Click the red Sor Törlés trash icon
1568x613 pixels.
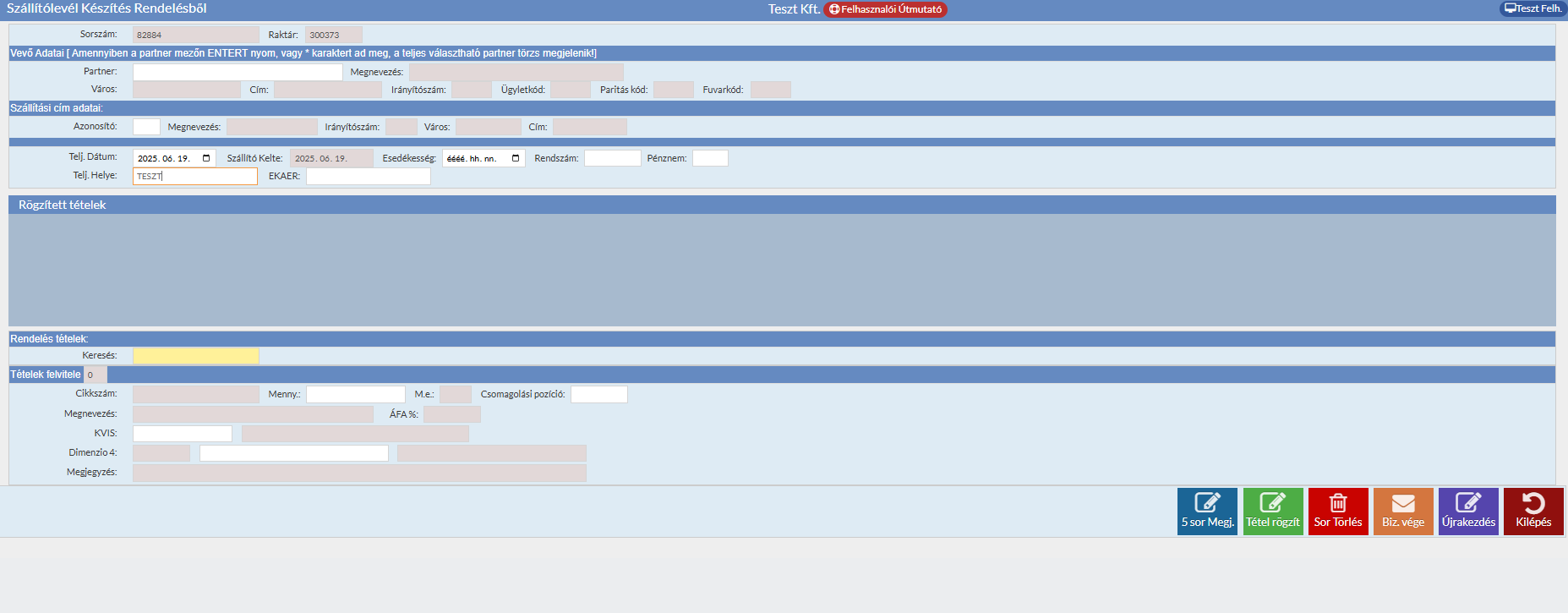[x=1337, y=511]
